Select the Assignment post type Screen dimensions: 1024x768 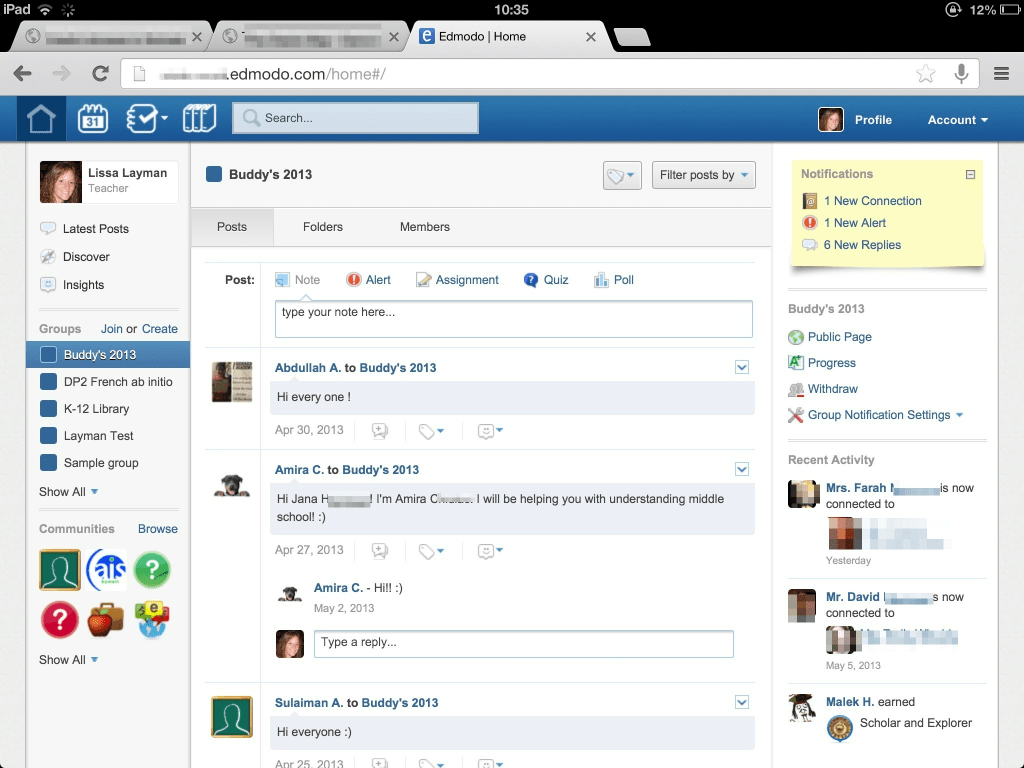tap(458, 280)
